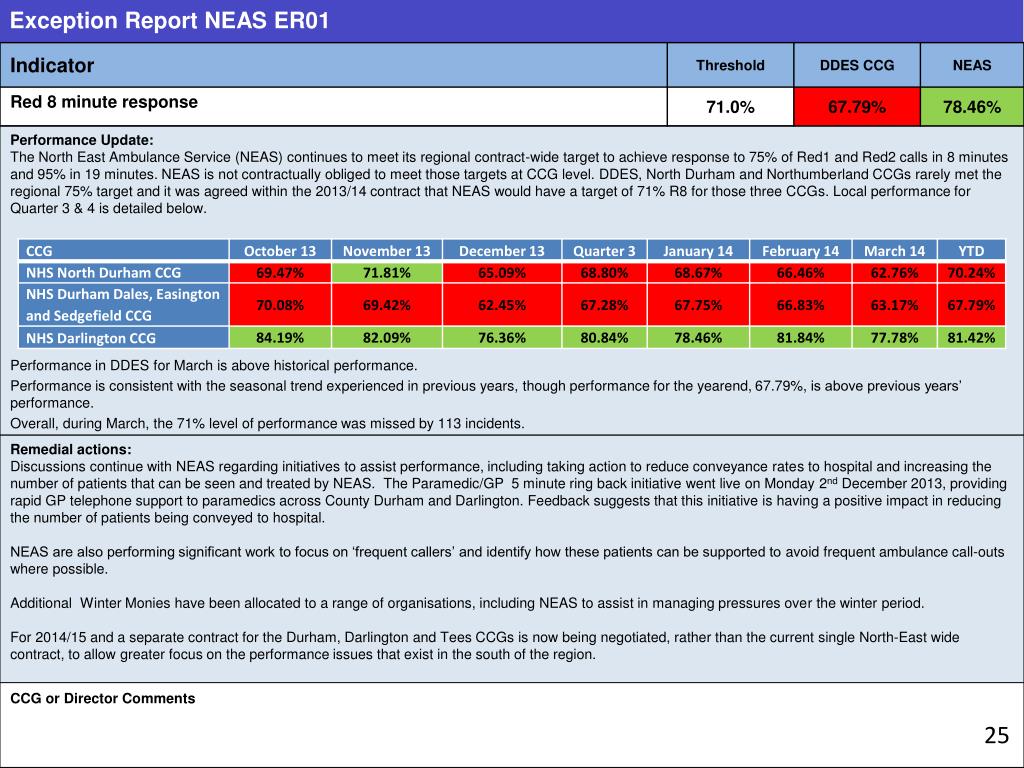Viewport: 1024px width, 768px height.
Task: Click Darlington YTD value 81.42%
Action: click(971, 338)
